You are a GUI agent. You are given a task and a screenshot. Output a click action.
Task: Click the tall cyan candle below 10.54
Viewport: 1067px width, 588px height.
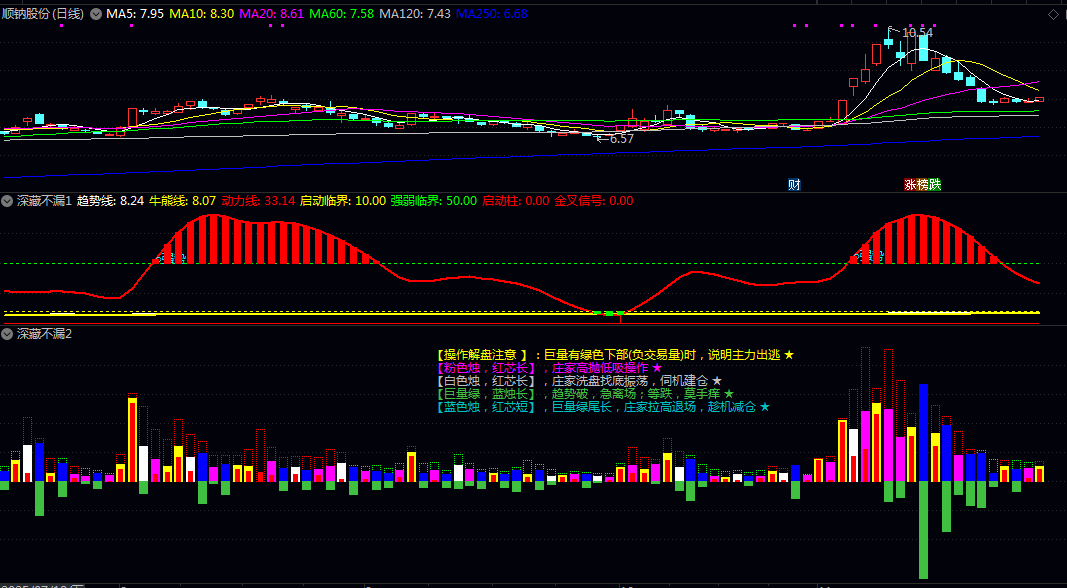click(x=923, y=48)
